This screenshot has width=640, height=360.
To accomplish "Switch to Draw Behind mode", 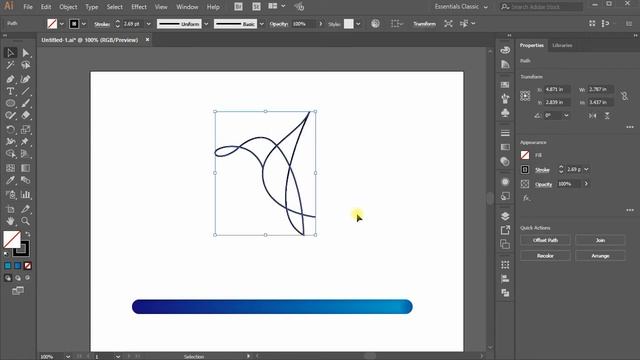I will tap(18, 278).
